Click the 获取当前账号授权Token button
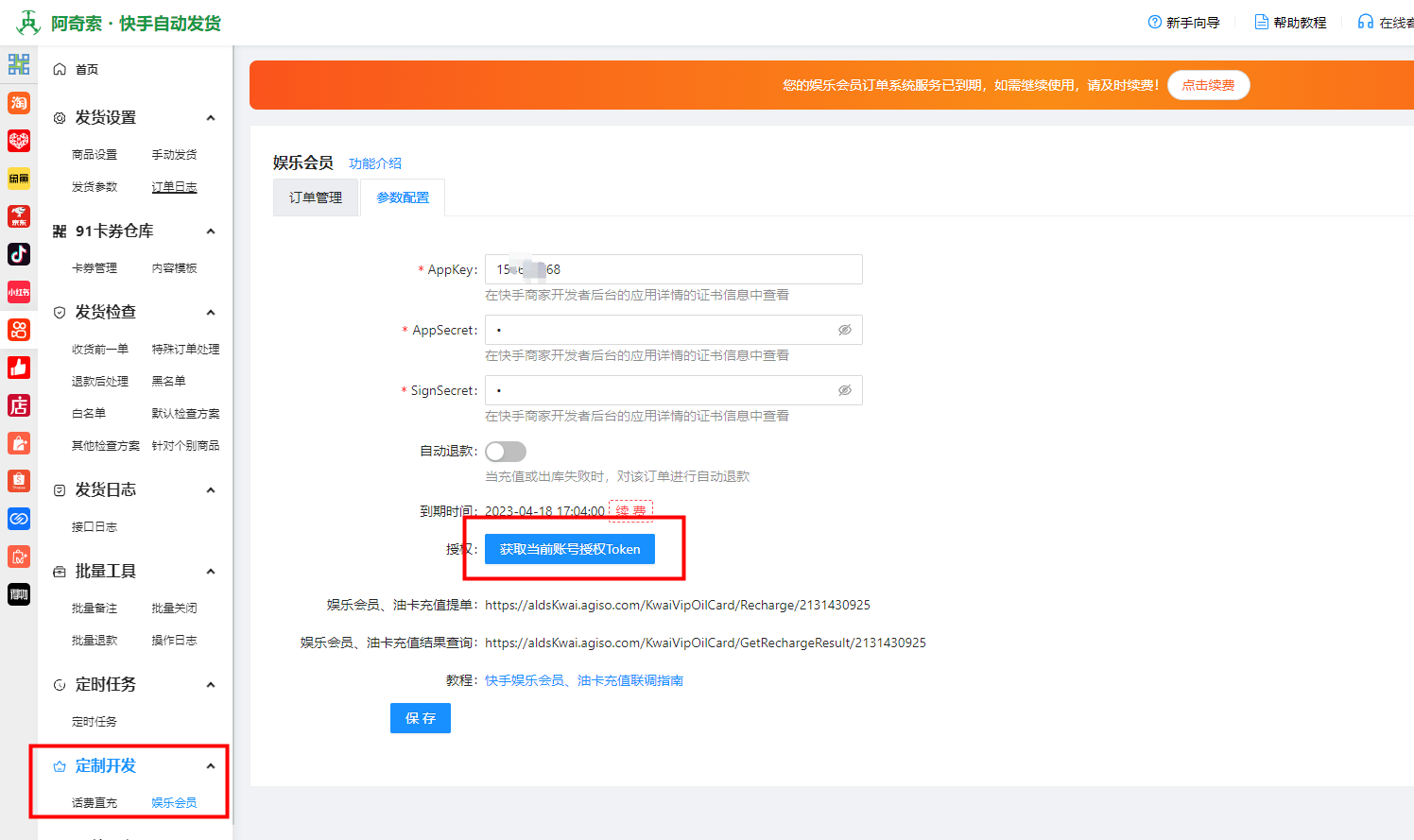 [x=570, y=549]
